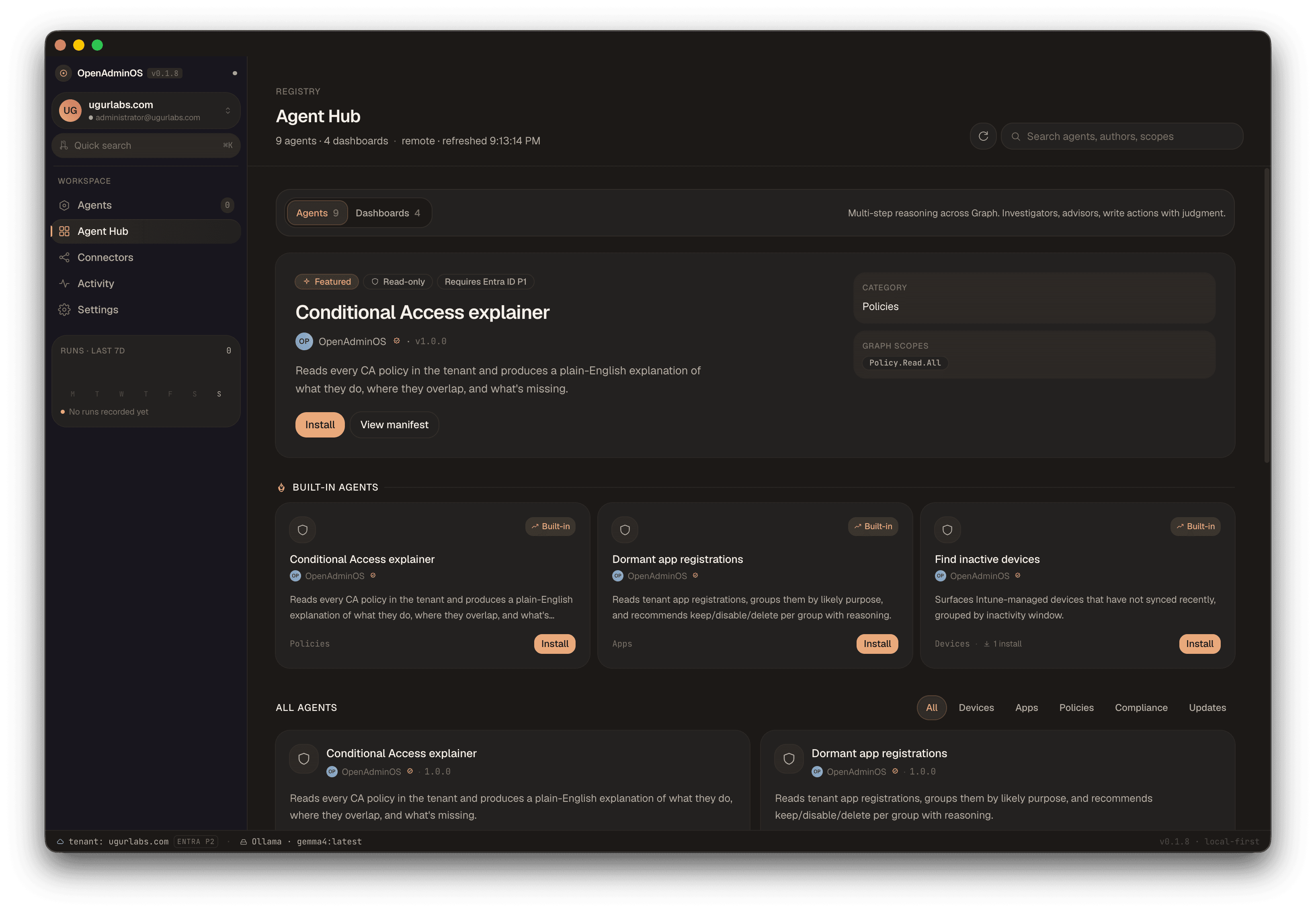1316x912 pixels.
Task: Click verified badge next to featured OpenAdminOS
Action: coord(396,341)
